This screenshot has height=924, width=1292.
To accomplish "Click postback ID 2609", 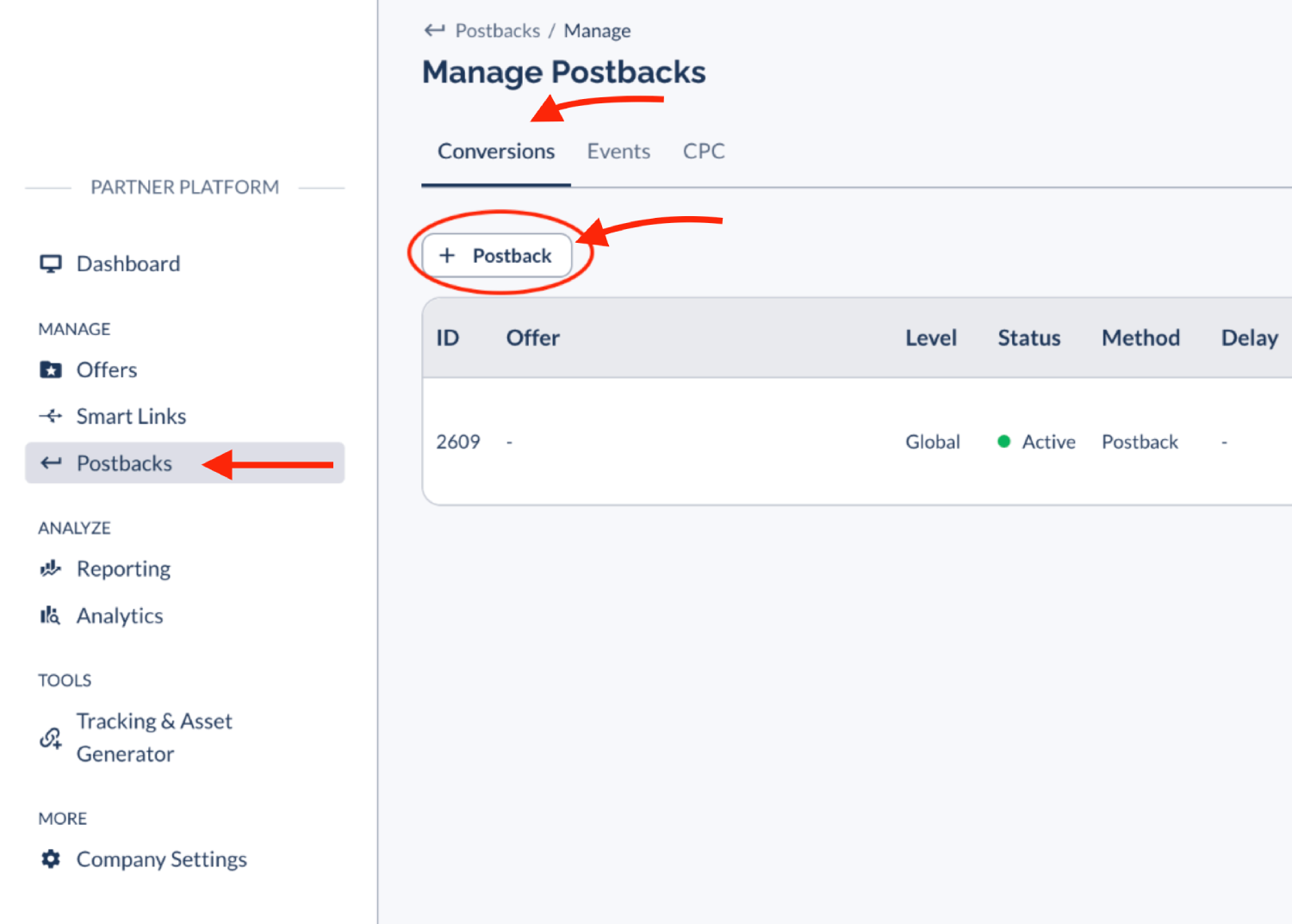I will pyautogui.click(x=458, y=442).
